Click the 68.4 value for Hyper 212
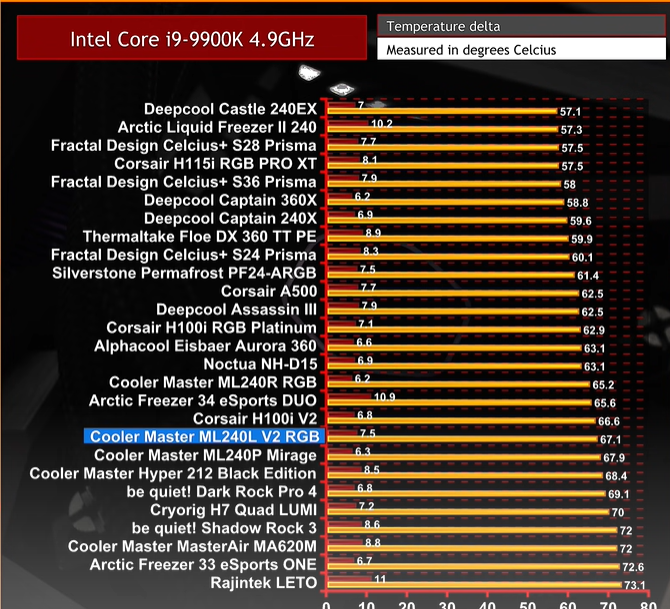Screen dimensions: 670x609 616,476
